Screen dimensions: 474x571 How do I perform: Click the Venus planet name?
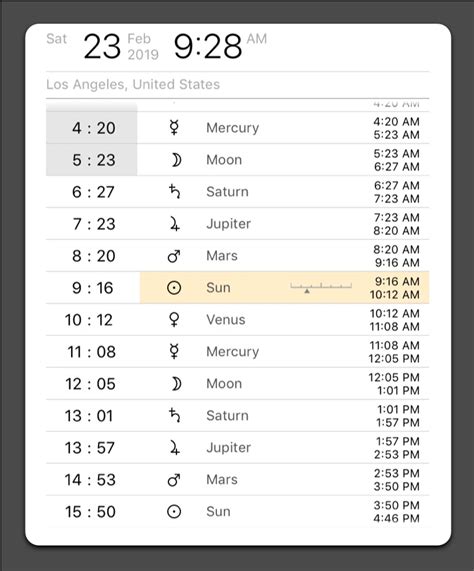coord(226,320)
